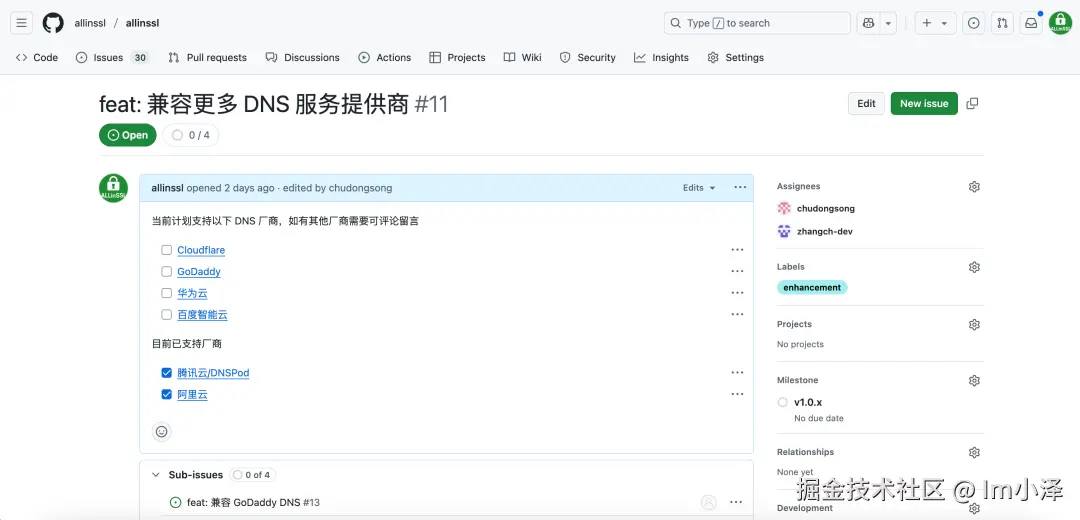Open the 腾讯云/DNSPod row options menu
The width and height of the screenshot is (1080, 520).
737,373
